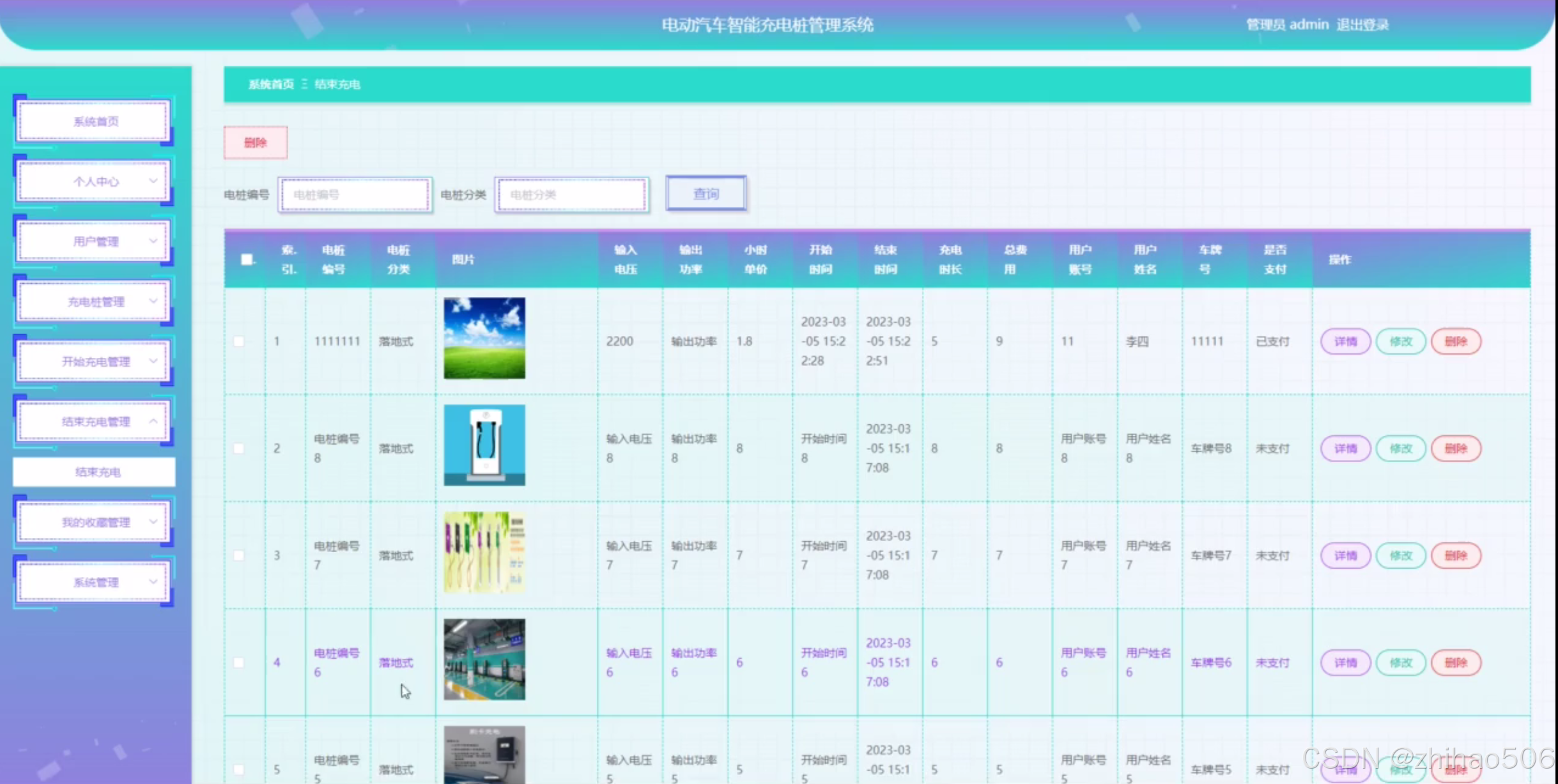Image resolution: width=1558 pixels, height=784 pixels.
Task: Expand the 用户管理 sidebar menu
Action: [x=95, y=242]
